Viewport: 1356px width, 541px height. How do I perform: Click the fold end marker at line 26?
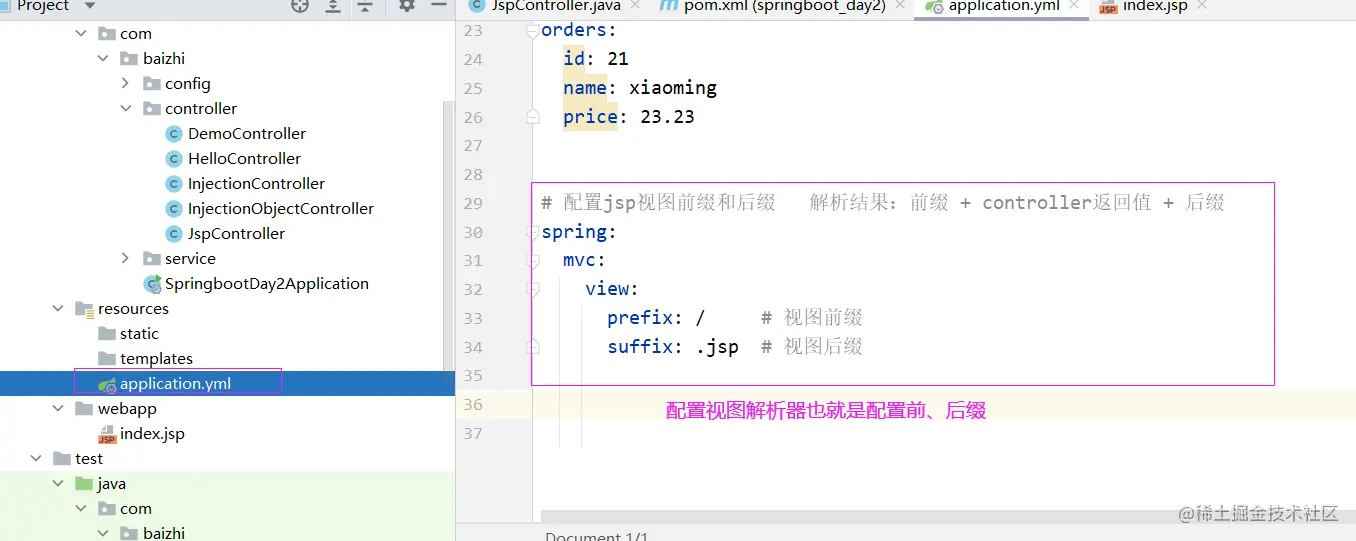click(x=533, y=117)
